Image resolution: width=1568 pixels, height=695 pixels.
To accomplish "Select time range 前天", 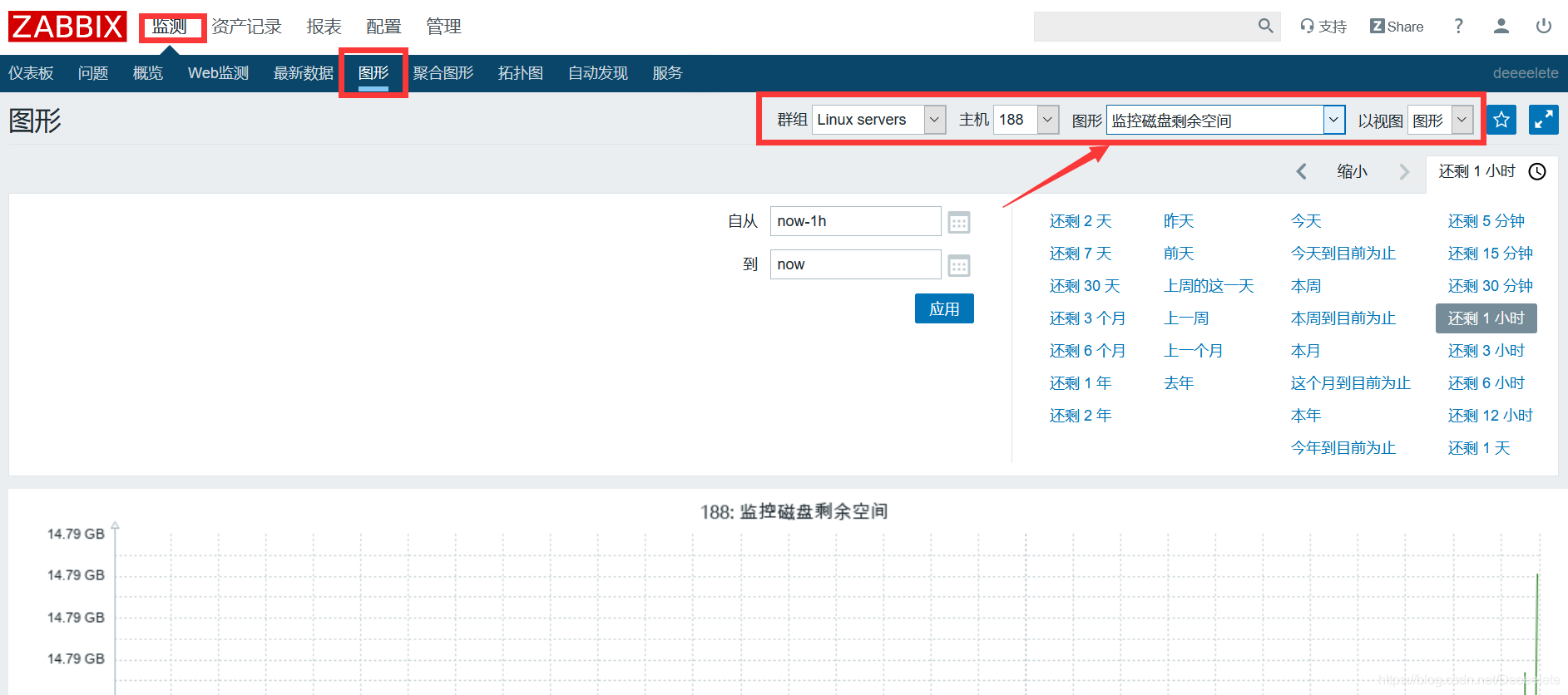I will 1179,254.
